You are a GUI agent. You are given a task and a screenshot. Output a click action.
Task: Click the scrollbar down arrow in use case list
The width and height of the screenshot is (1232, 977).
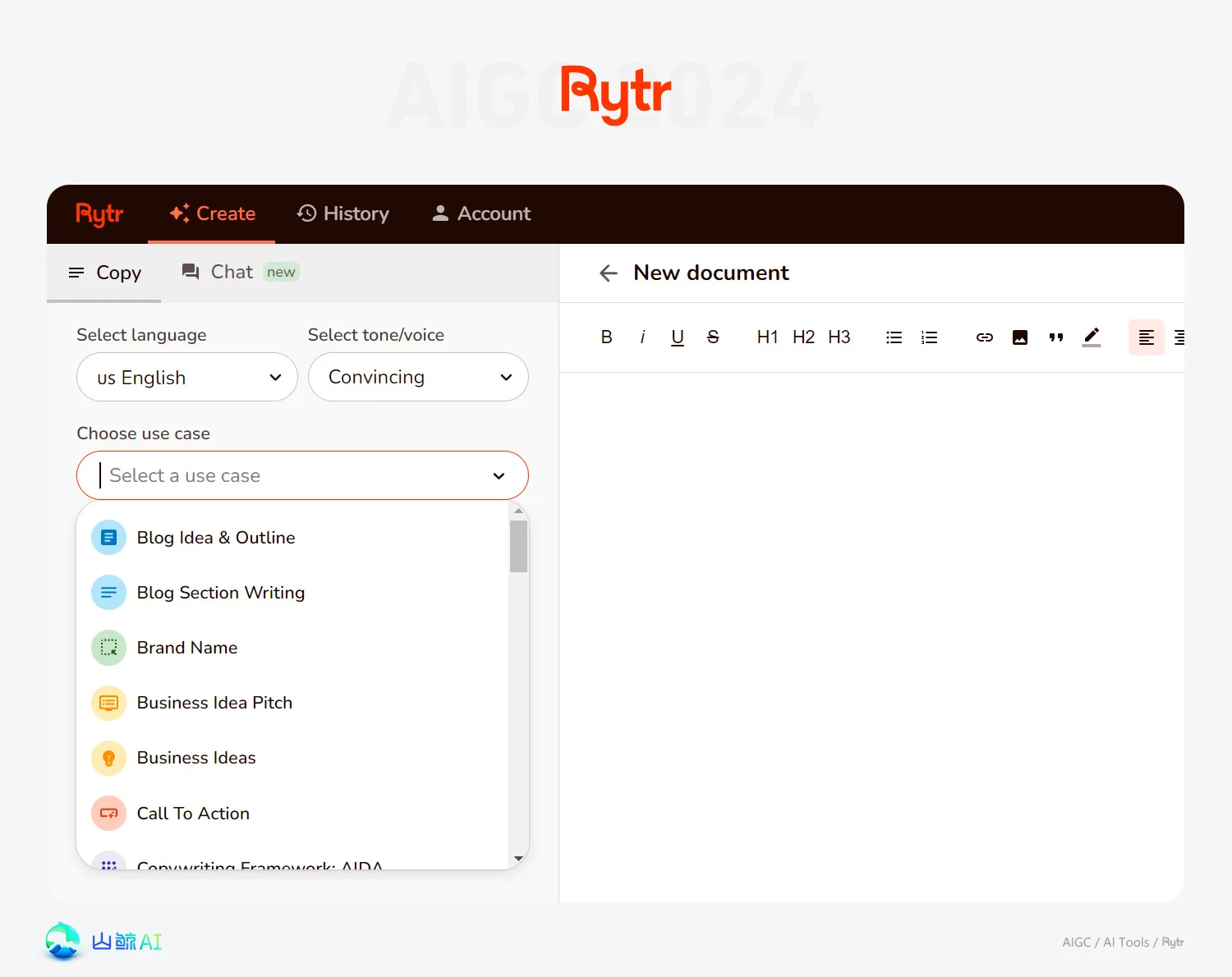pos(518,859)
